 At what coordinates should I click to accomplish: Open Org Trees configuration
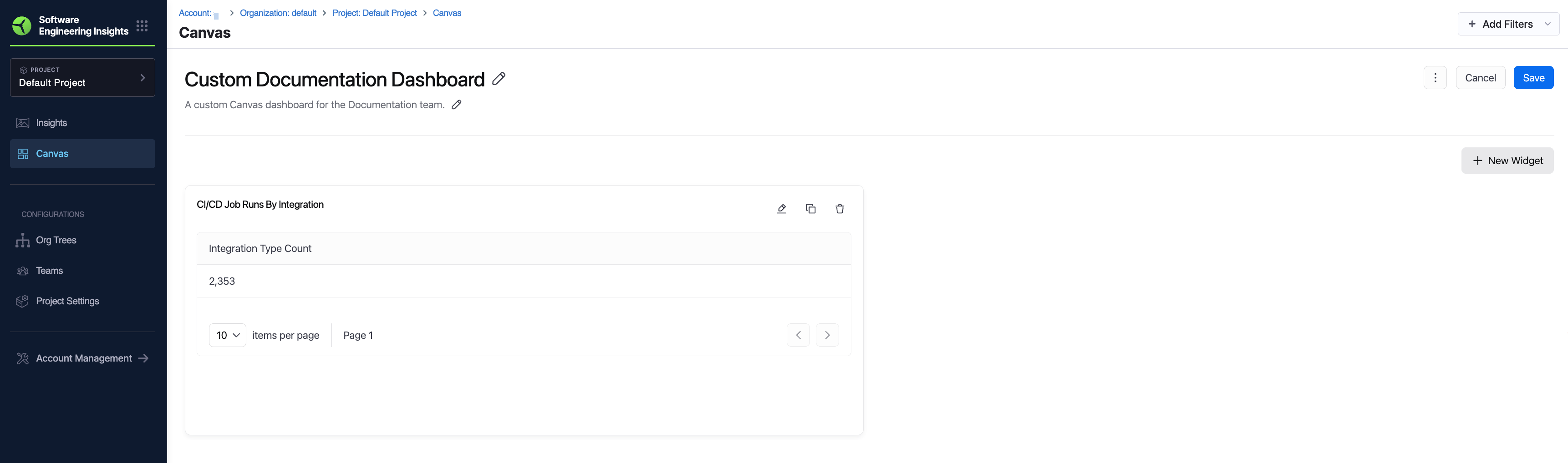[x=56, y=240]
